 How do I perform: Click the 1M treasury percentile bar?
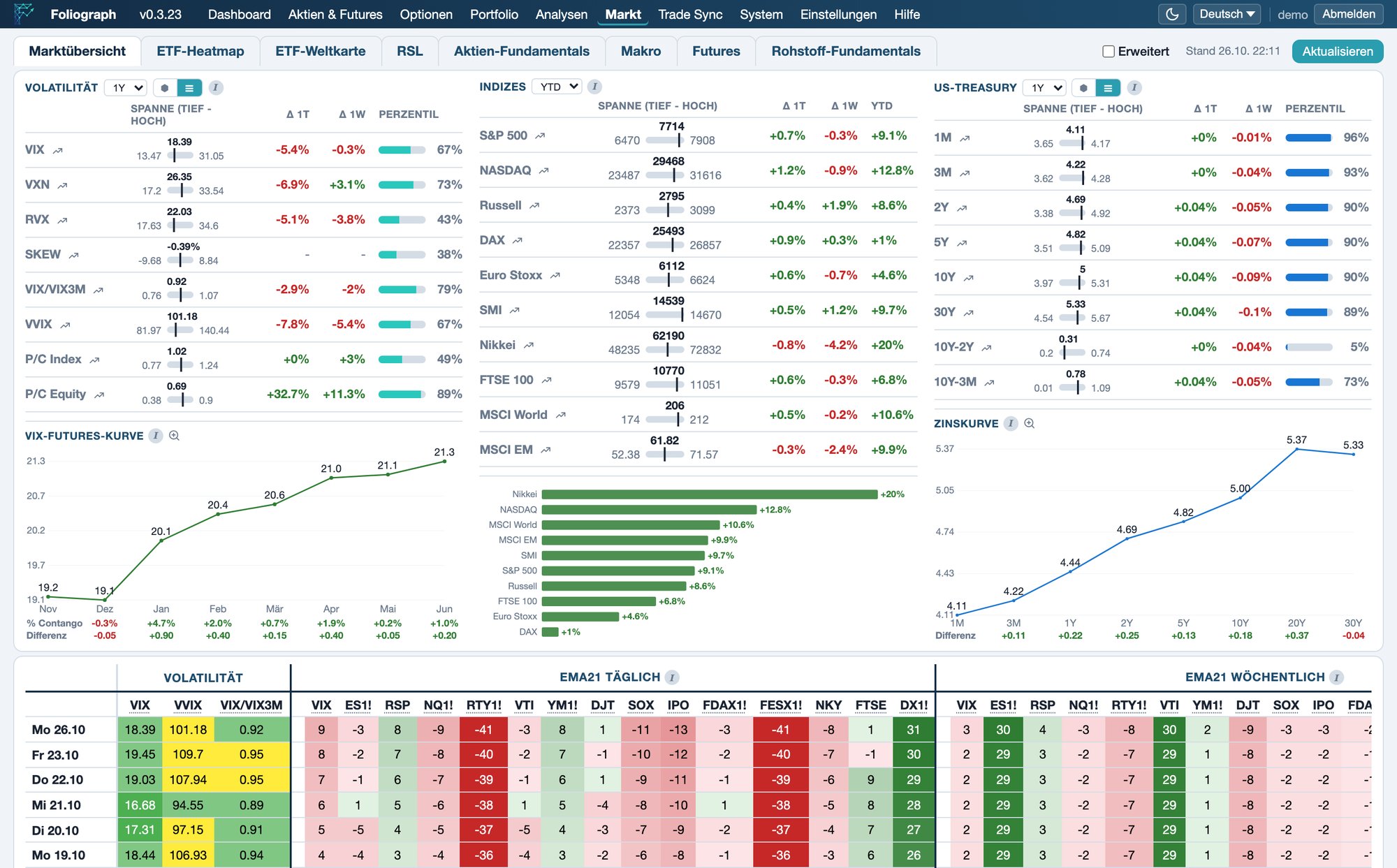pos(1309,138)
